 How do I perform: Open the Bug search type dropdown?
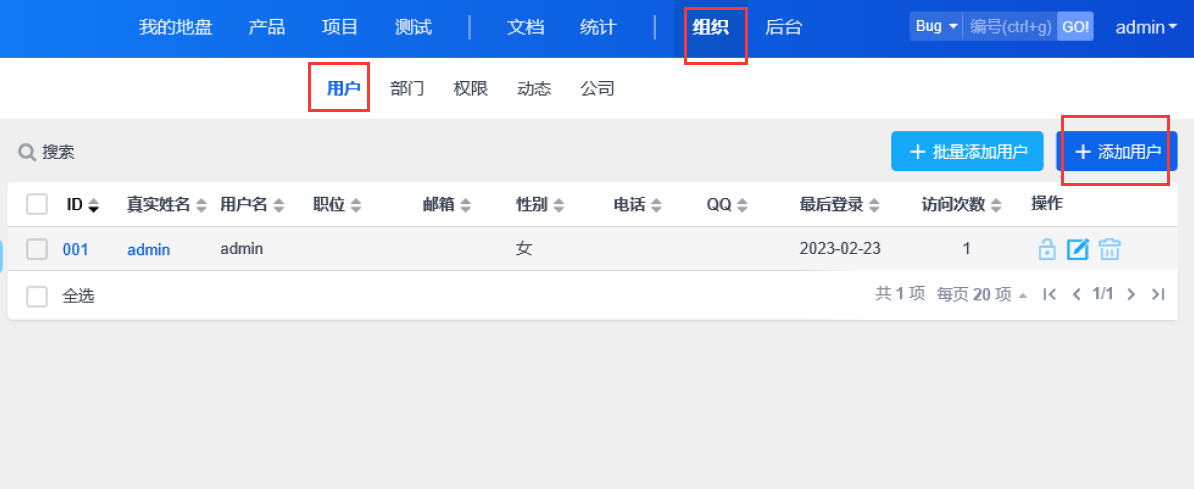pos(936,27)
